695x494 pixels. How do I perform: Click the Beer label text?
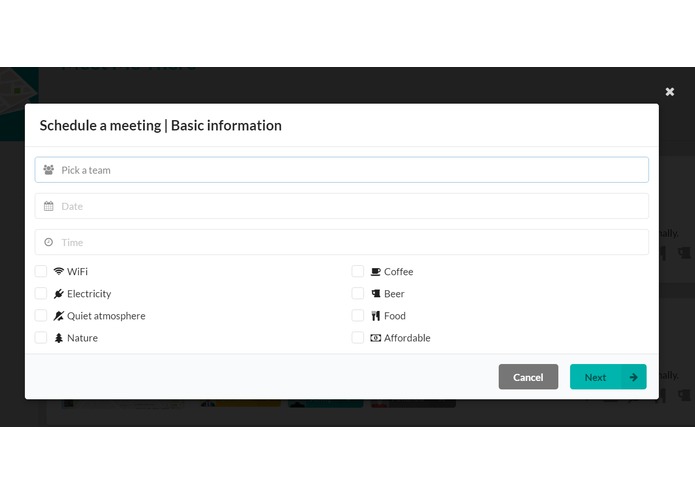coord(394,294)
